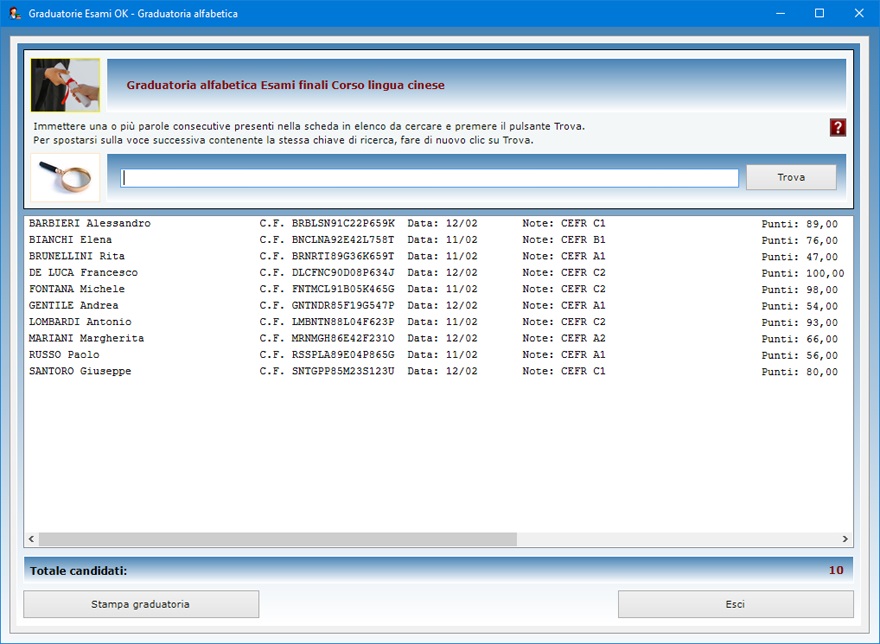Minimize the Graduatorie Esami OK window
Viewport: 880px width, 644px height.
780,13
